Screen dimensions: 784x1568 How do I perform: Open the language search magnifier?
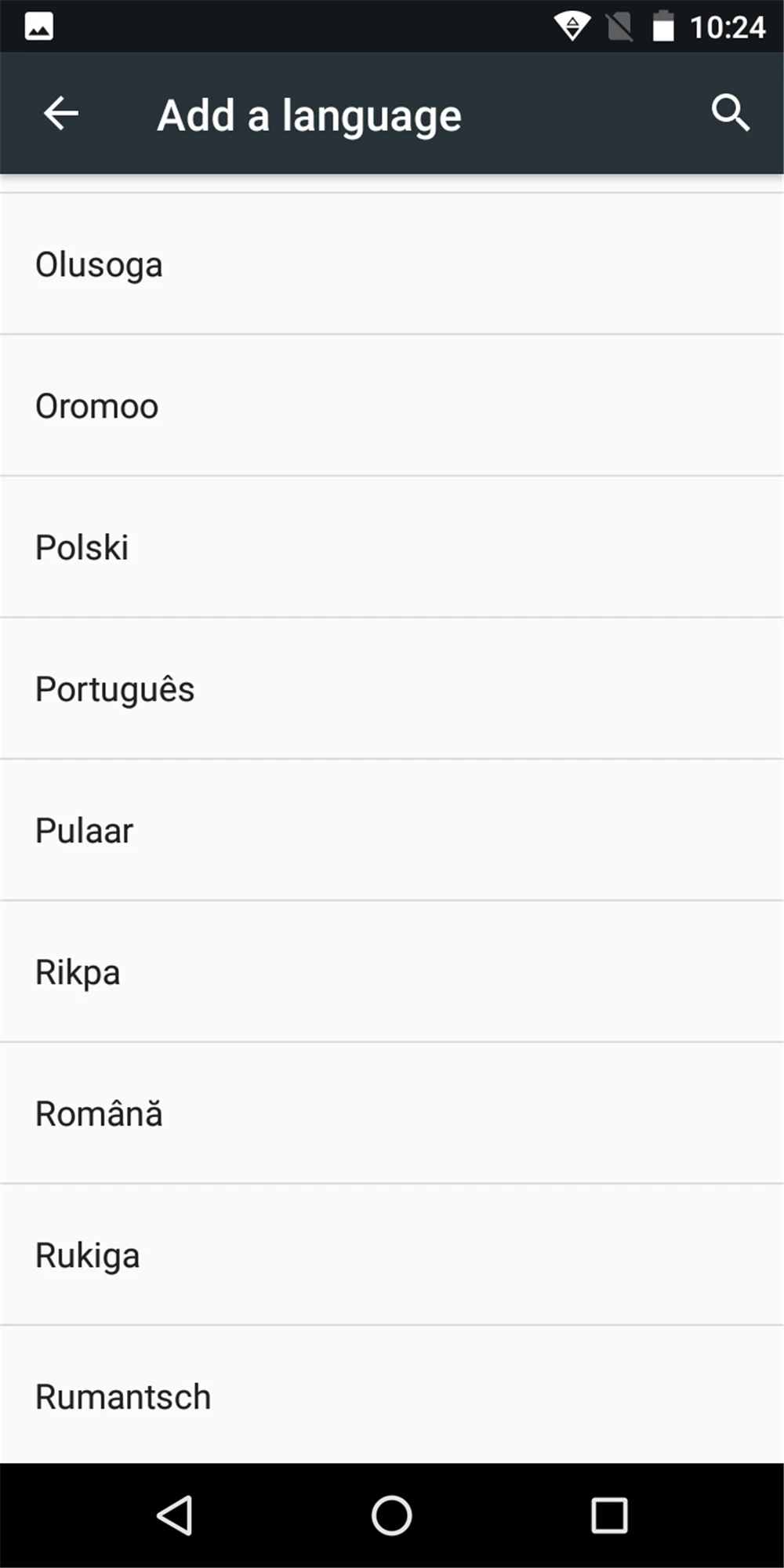point(730,114)
